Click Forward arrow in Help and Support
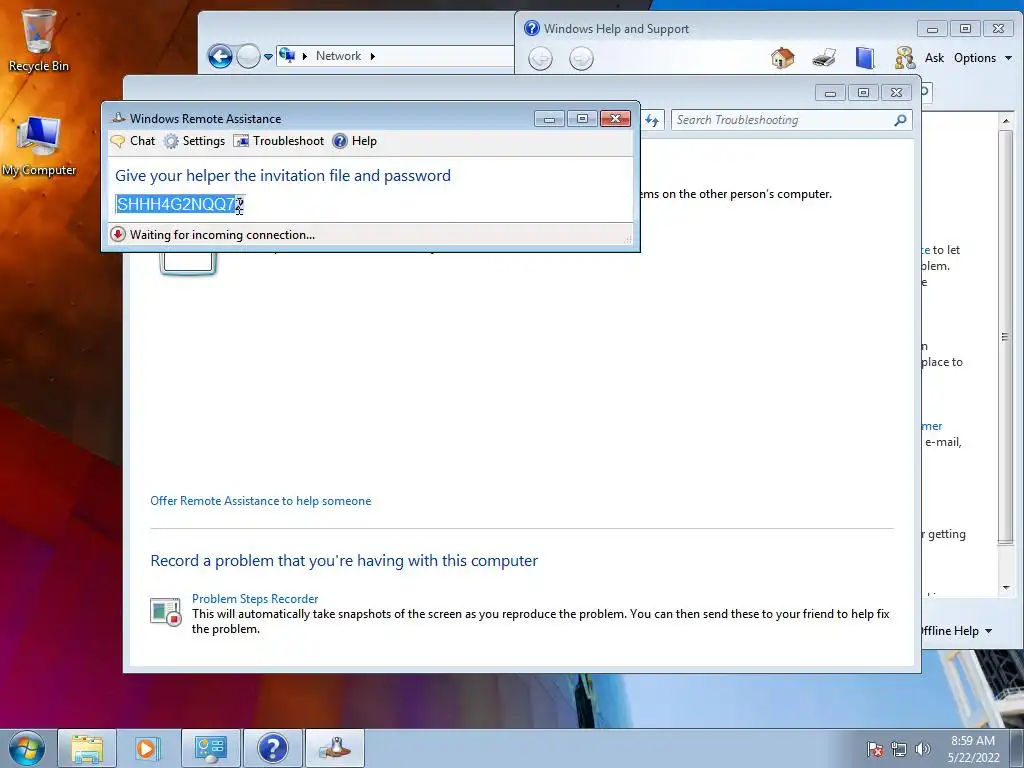This screenshot has width=1024, height=768. click(581, 59)
